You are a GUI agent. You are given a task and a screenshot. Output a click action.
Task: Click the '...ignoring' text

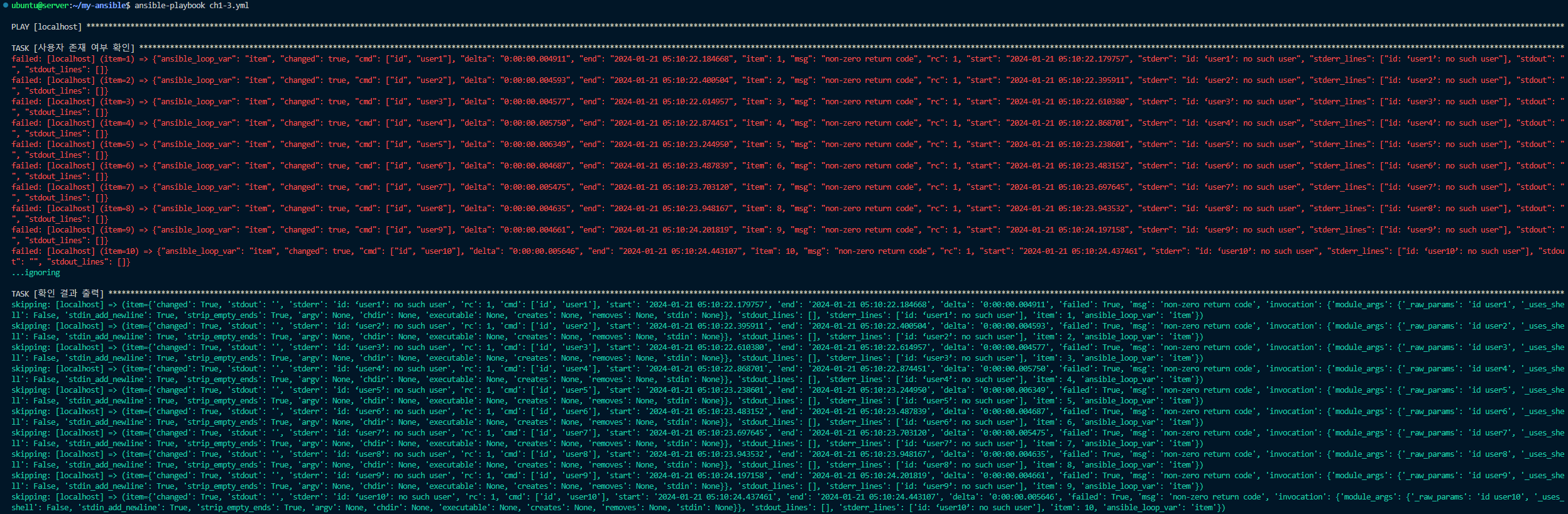point(36,272)
